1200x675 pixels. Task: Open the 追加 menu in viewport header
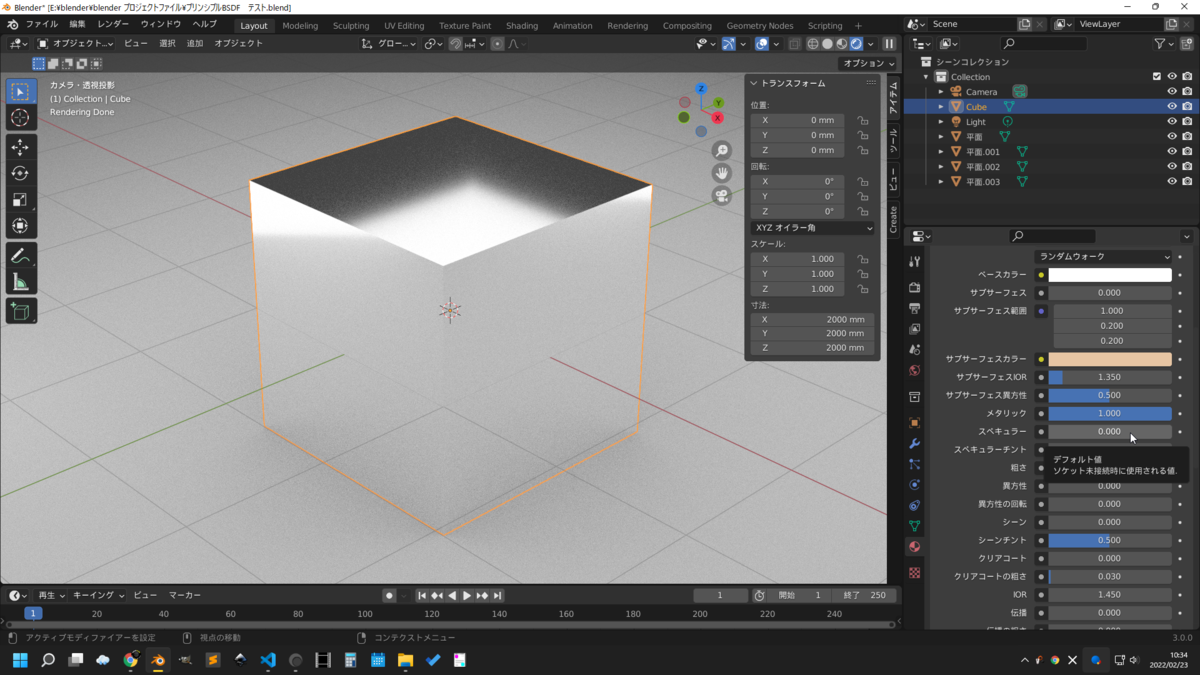click(x=195, y=44)
